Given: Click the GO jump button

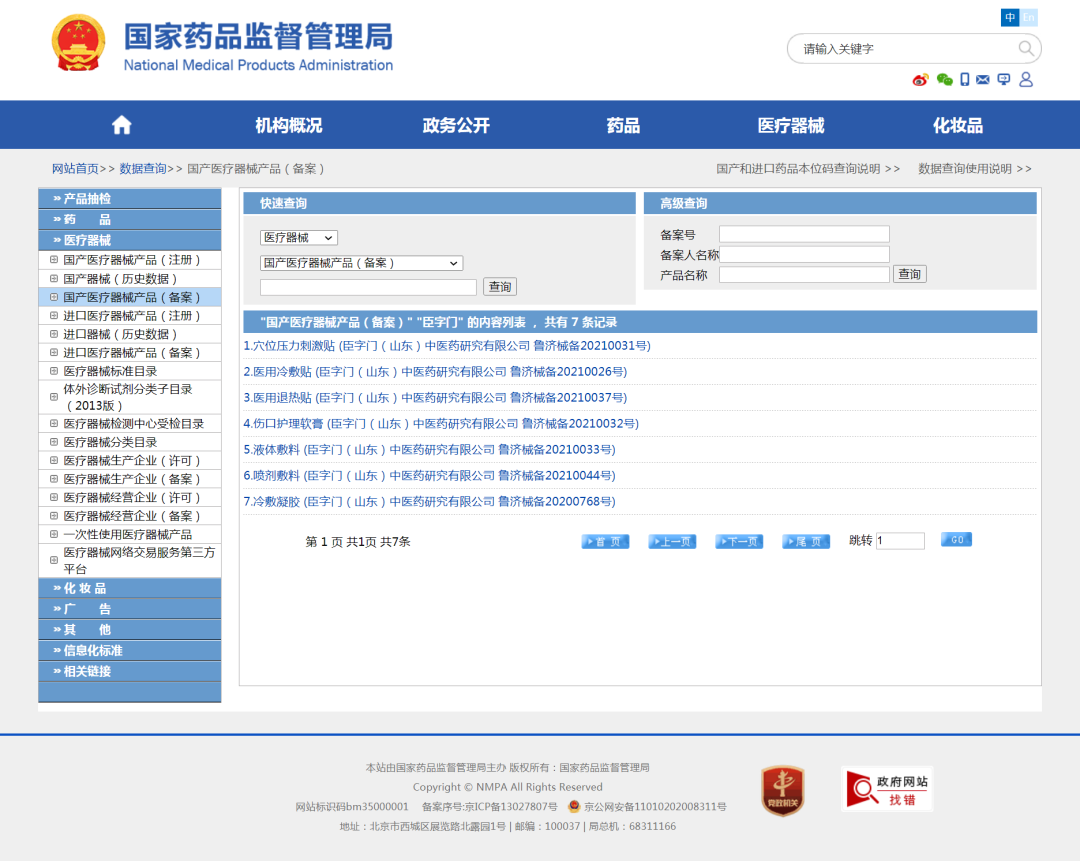Looking at the screenshot, I should coord(956,539).
